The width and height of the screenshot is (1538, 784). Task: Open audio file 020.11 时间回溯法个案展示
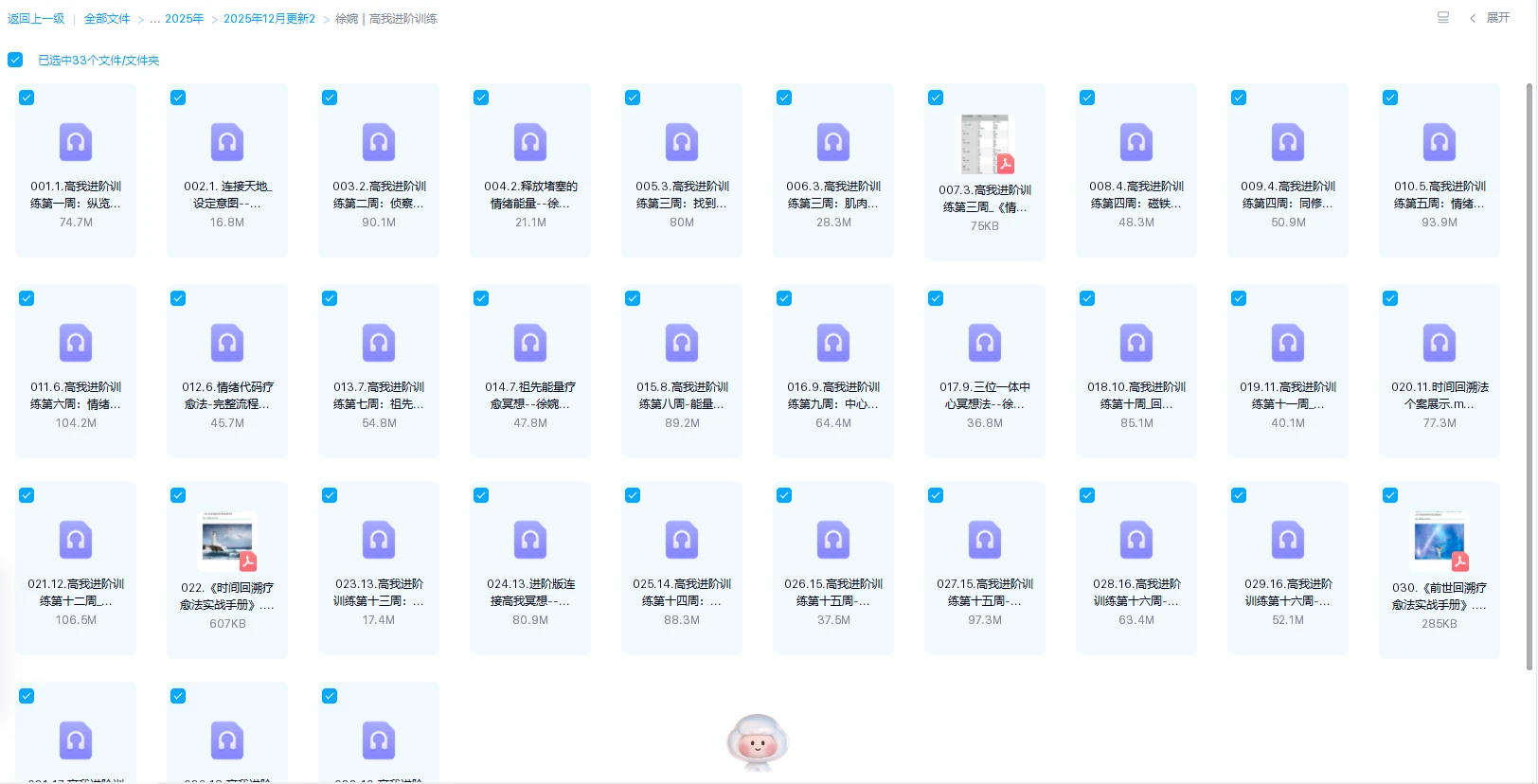1439,344
